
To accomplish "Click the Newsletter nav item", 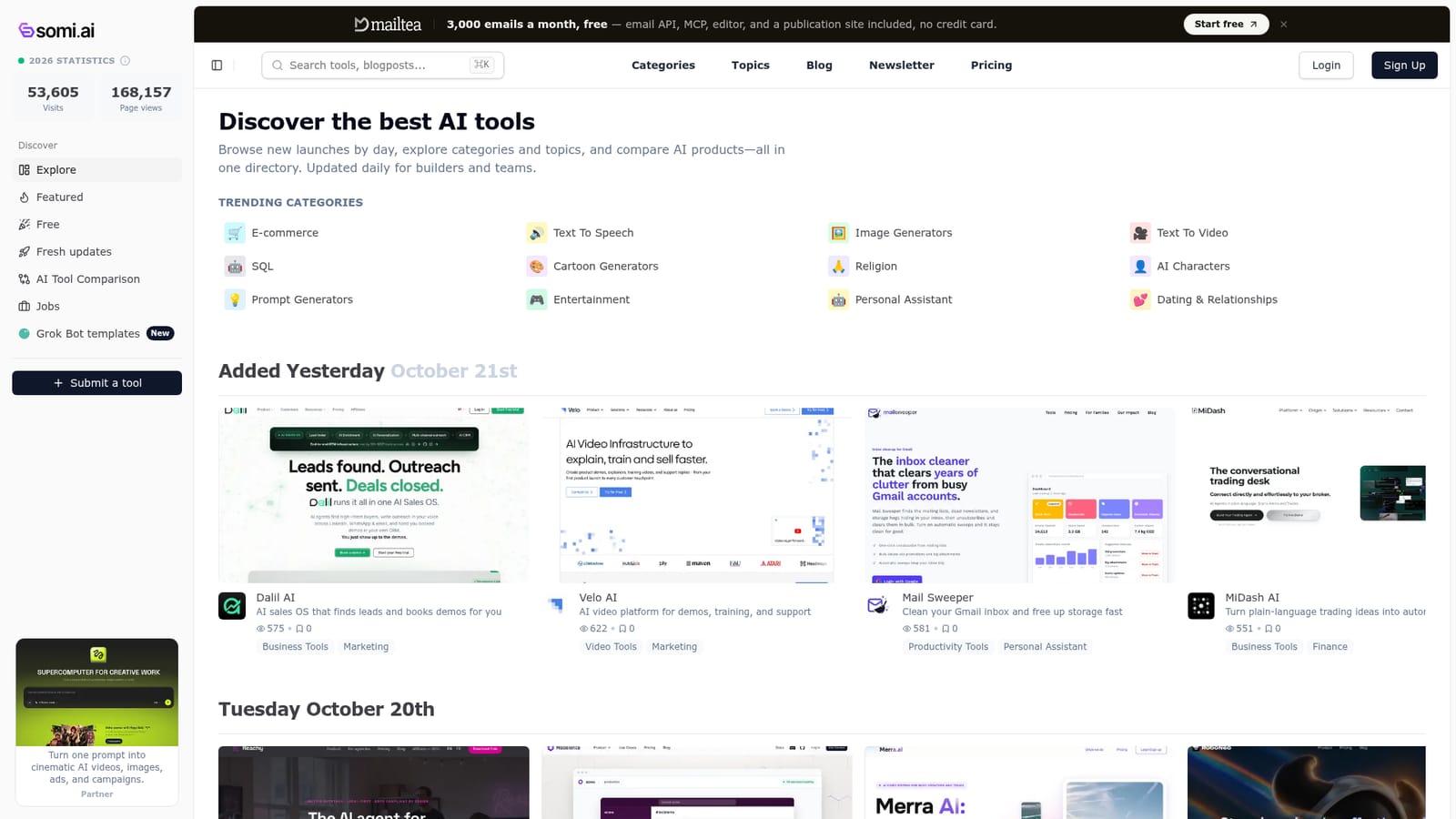I will point(902,66).
